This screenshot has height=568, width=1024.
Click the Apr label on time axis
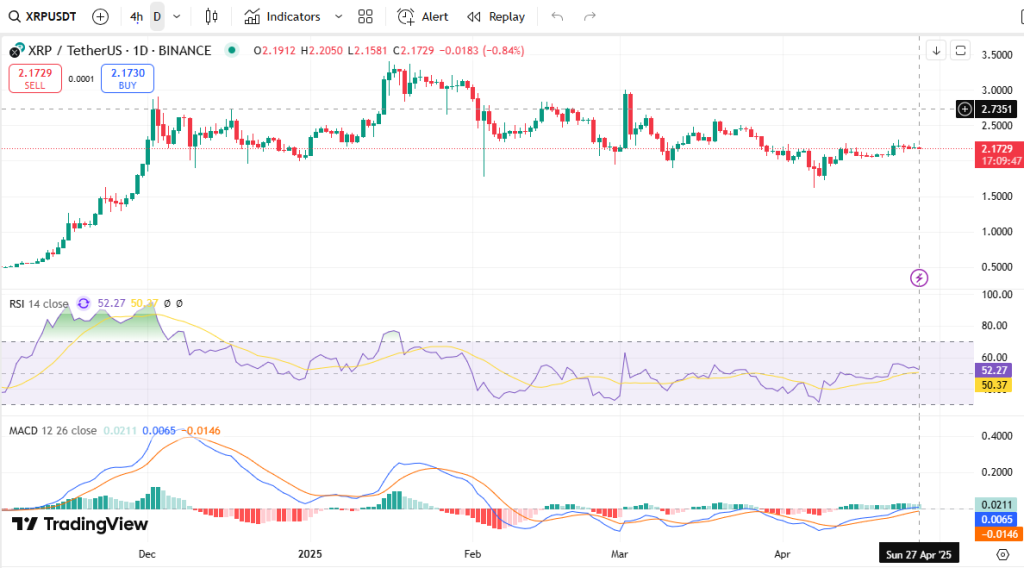pos(782,554)
